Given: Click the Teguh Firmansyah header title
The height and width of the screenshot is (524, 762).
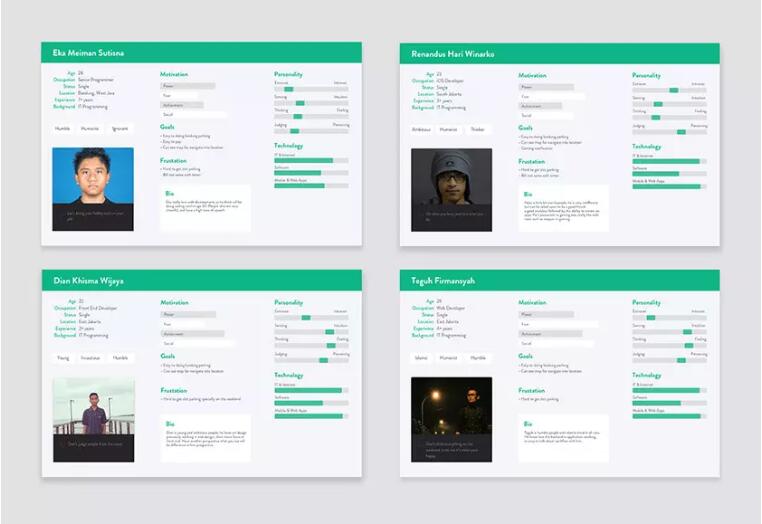Looking at the screenshot, I should tap(444, 281).
